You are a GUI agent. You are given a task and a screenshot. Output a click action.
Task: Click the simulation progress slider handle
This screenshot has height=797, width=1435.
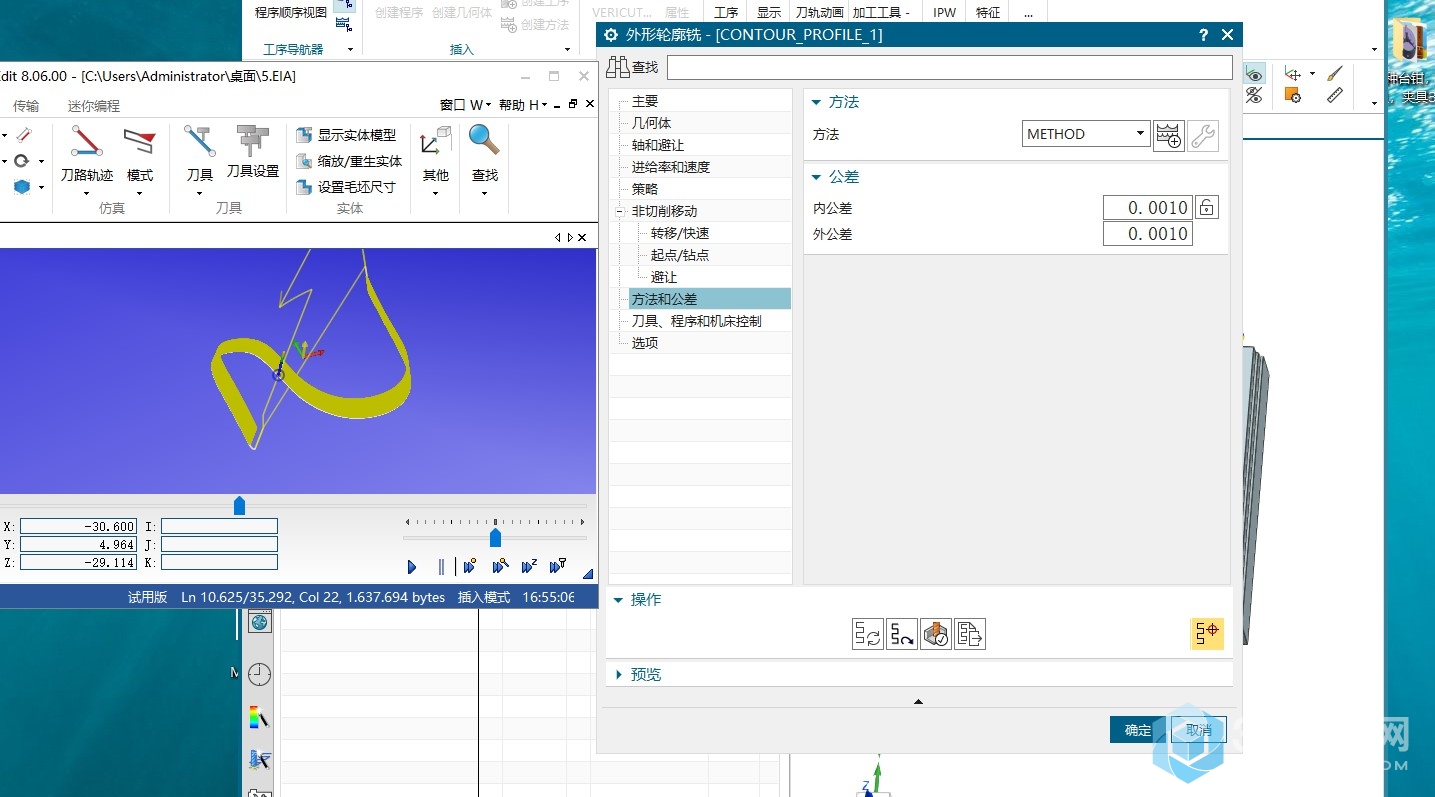pos(239,506)
